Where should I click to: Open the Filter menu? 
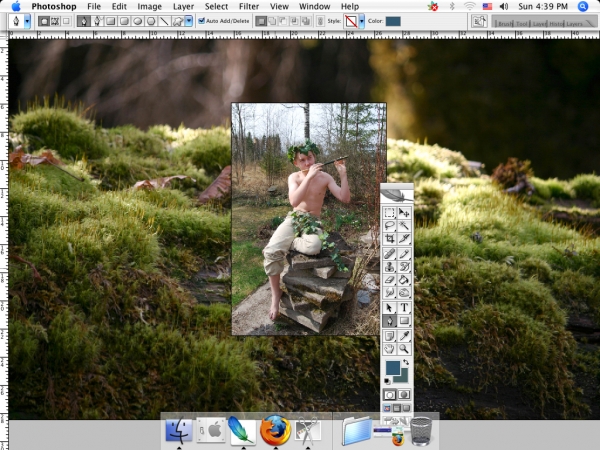click(x=249, y=7)
